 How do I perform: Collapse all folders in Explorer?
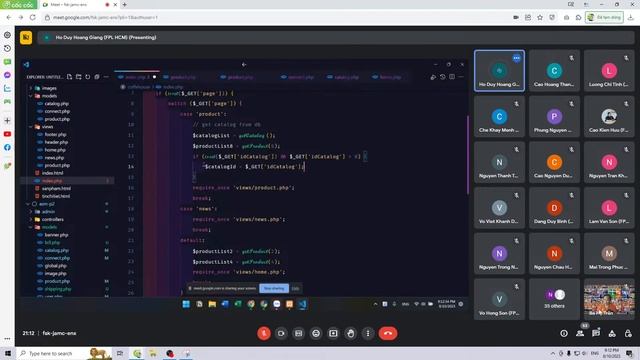coord(97,77)
